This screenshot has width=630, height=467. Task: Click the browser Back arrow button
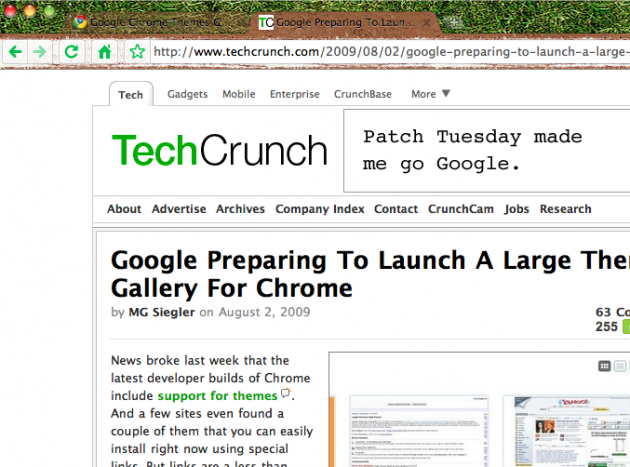pyautogui.click(x=15, y=52)
